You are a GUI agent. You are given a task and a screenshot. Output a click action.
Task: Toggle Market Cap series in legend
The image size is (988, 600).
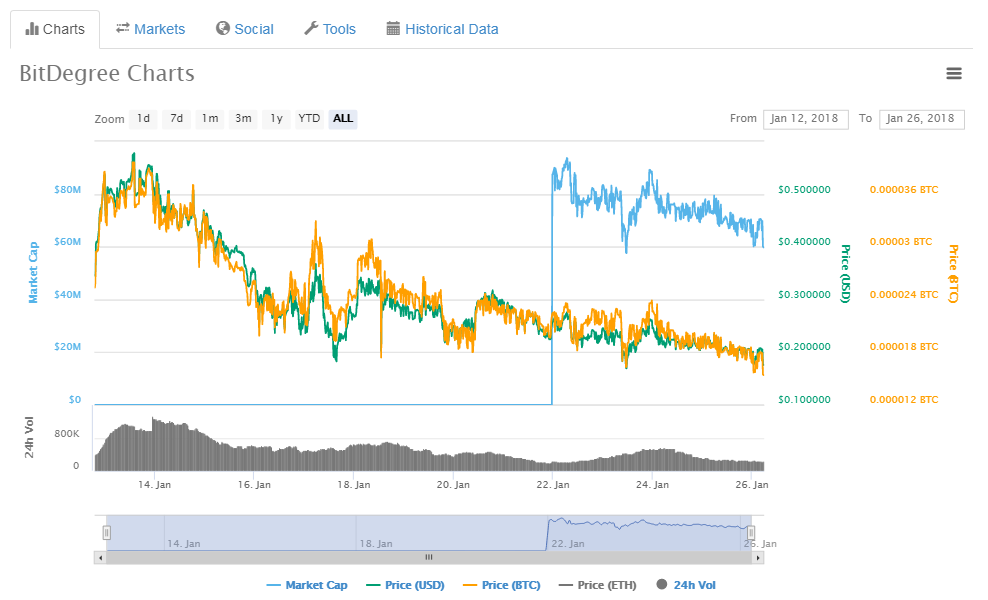pos(307,585)
